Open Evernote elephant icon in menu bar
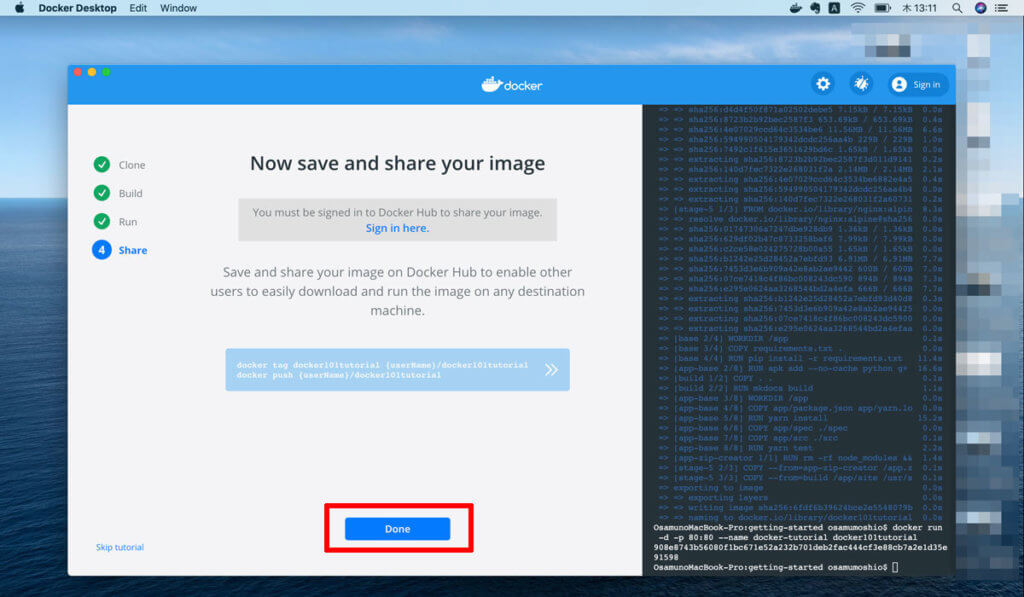1024x597 pixels. click(815, 8)
